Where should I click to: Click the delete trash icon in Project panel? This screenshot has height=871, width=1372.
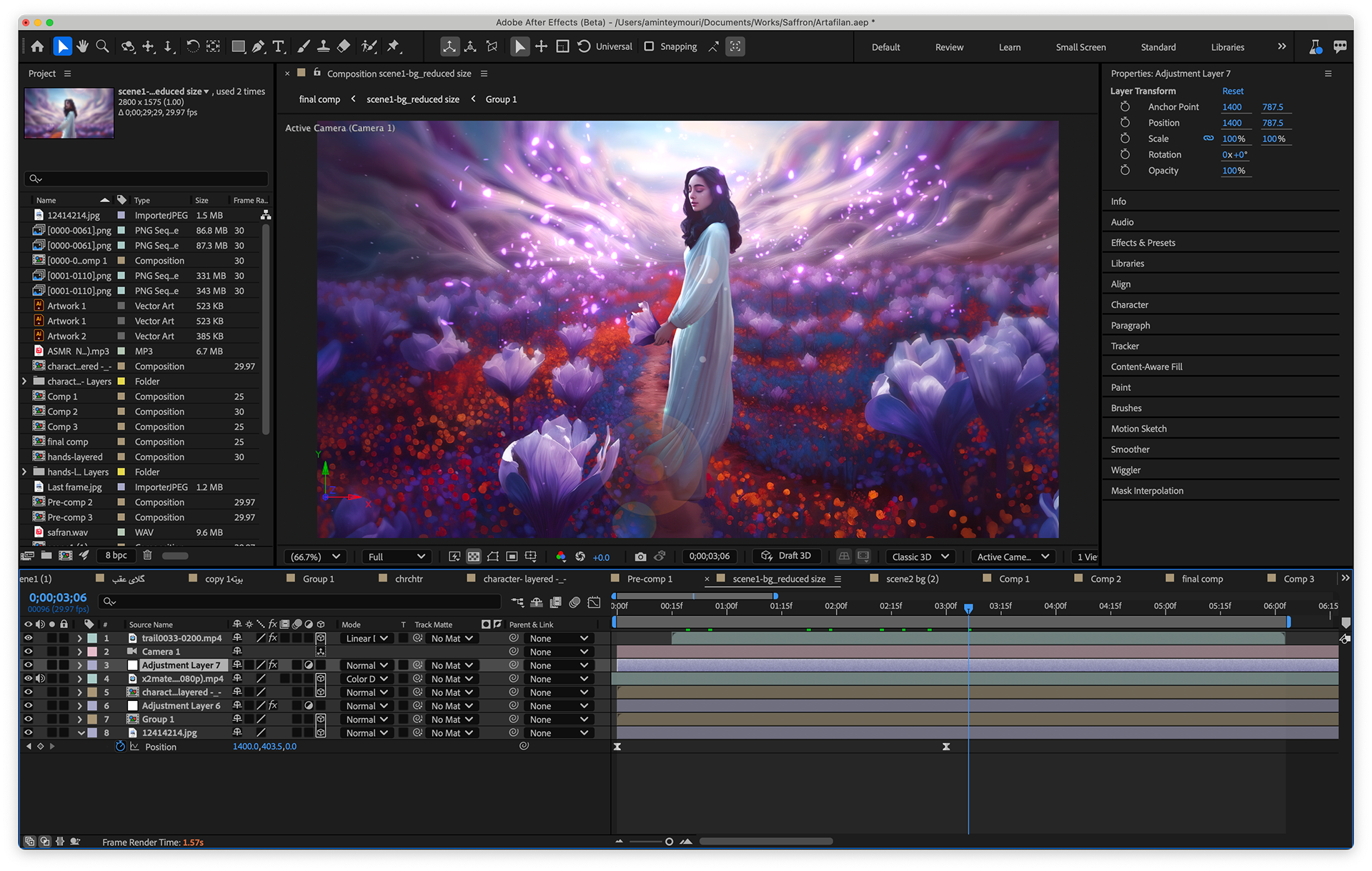coord(147,555)
